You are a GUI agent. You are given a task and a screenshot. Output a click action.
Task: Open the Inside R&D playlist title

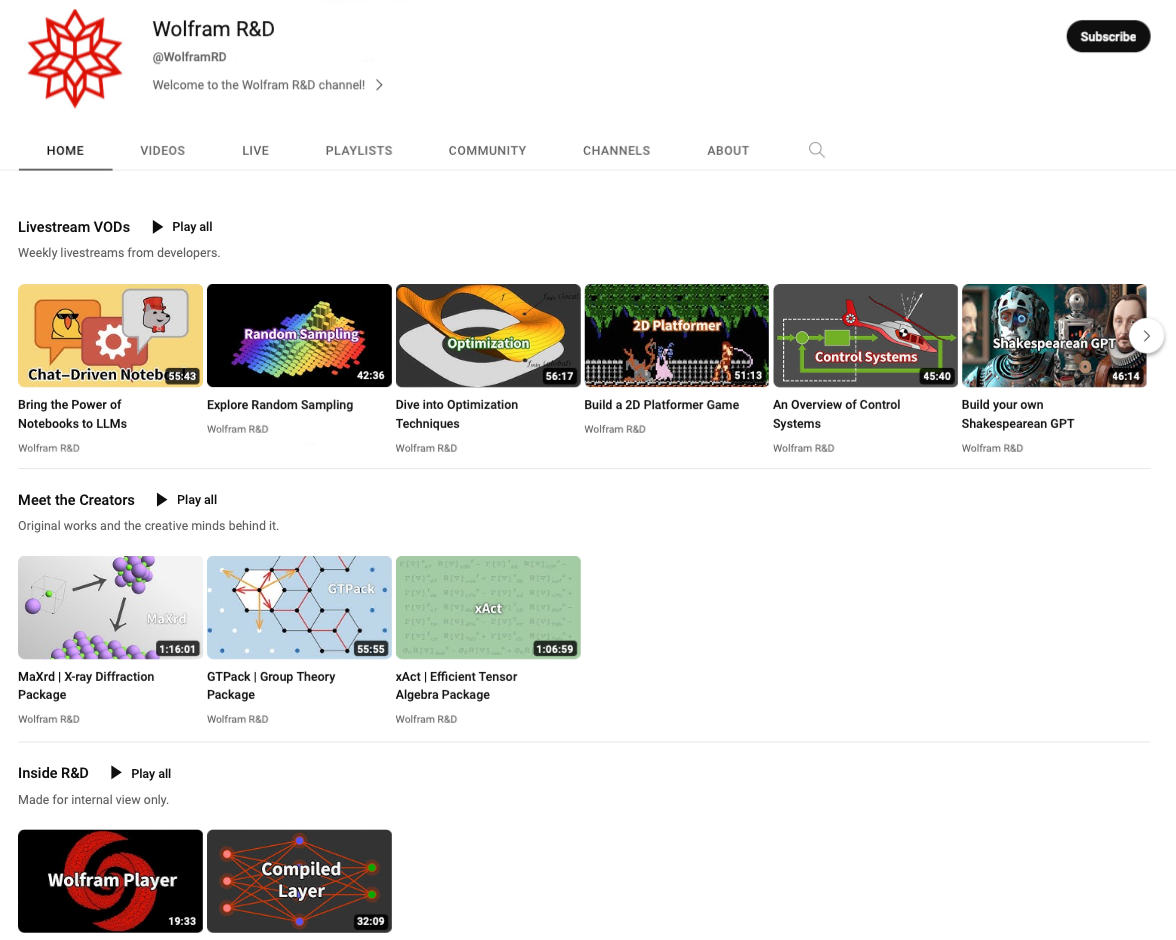[x=53, y=773]
